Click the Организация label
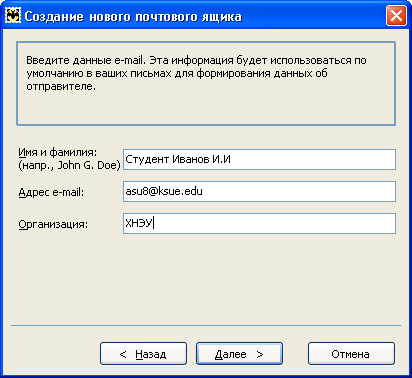Viewport: 412px width, 378px height. coord(53,224)
